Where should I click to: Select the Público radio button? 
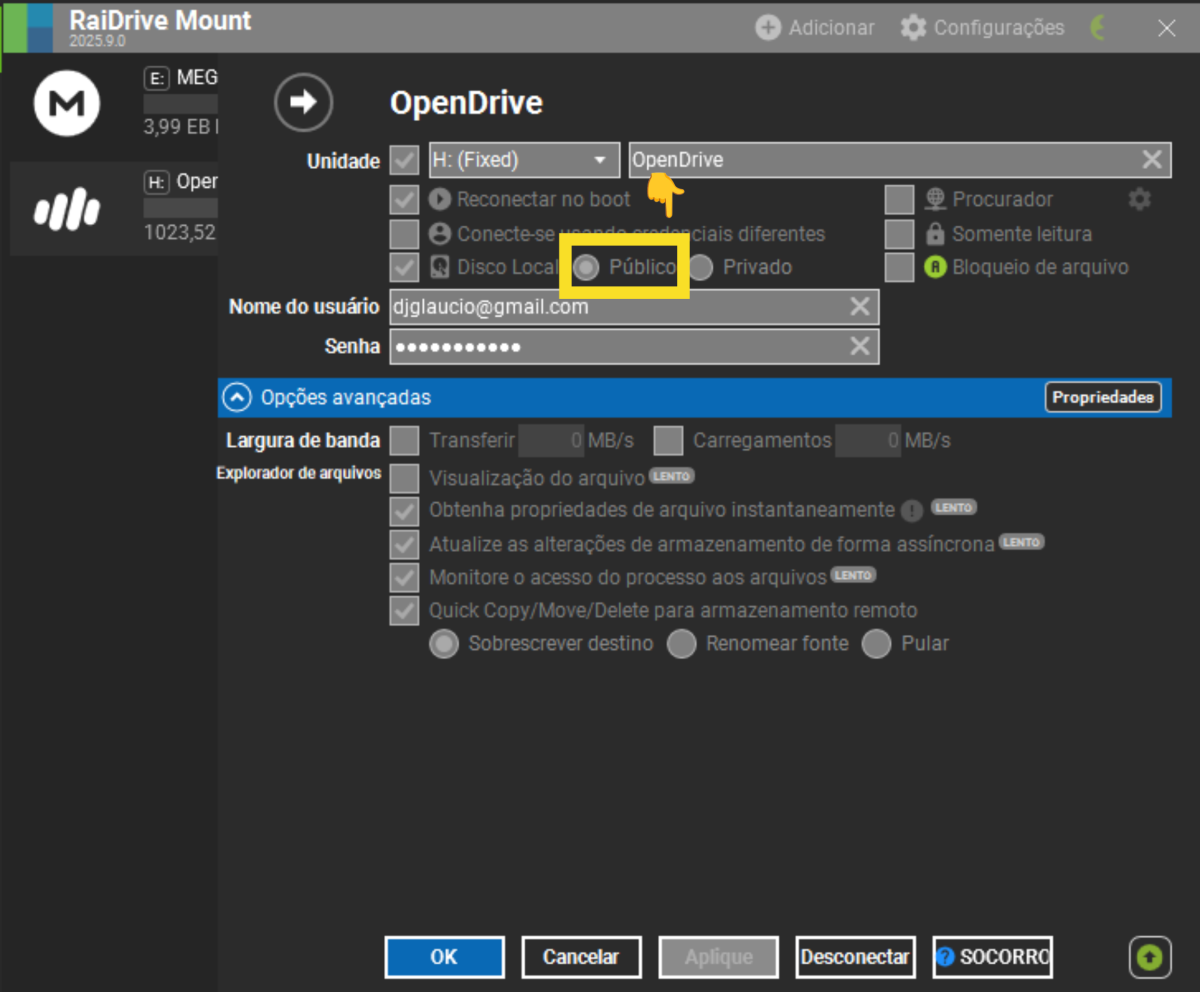[589, 267]
